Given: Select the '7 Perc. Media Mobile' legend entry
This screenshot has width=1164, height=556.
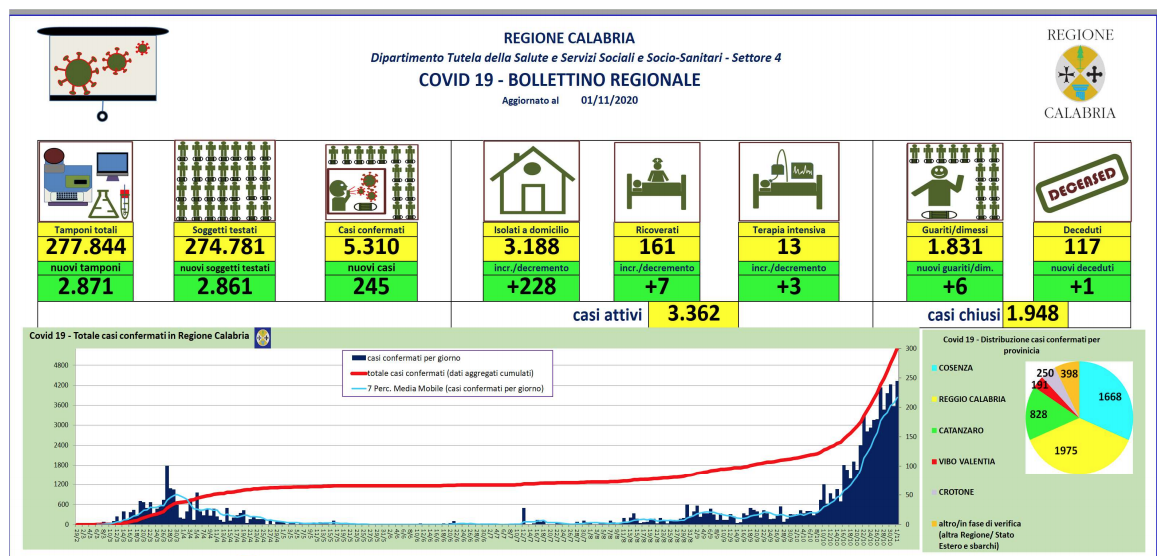Looking at the screenshot, I should (448, 388).
